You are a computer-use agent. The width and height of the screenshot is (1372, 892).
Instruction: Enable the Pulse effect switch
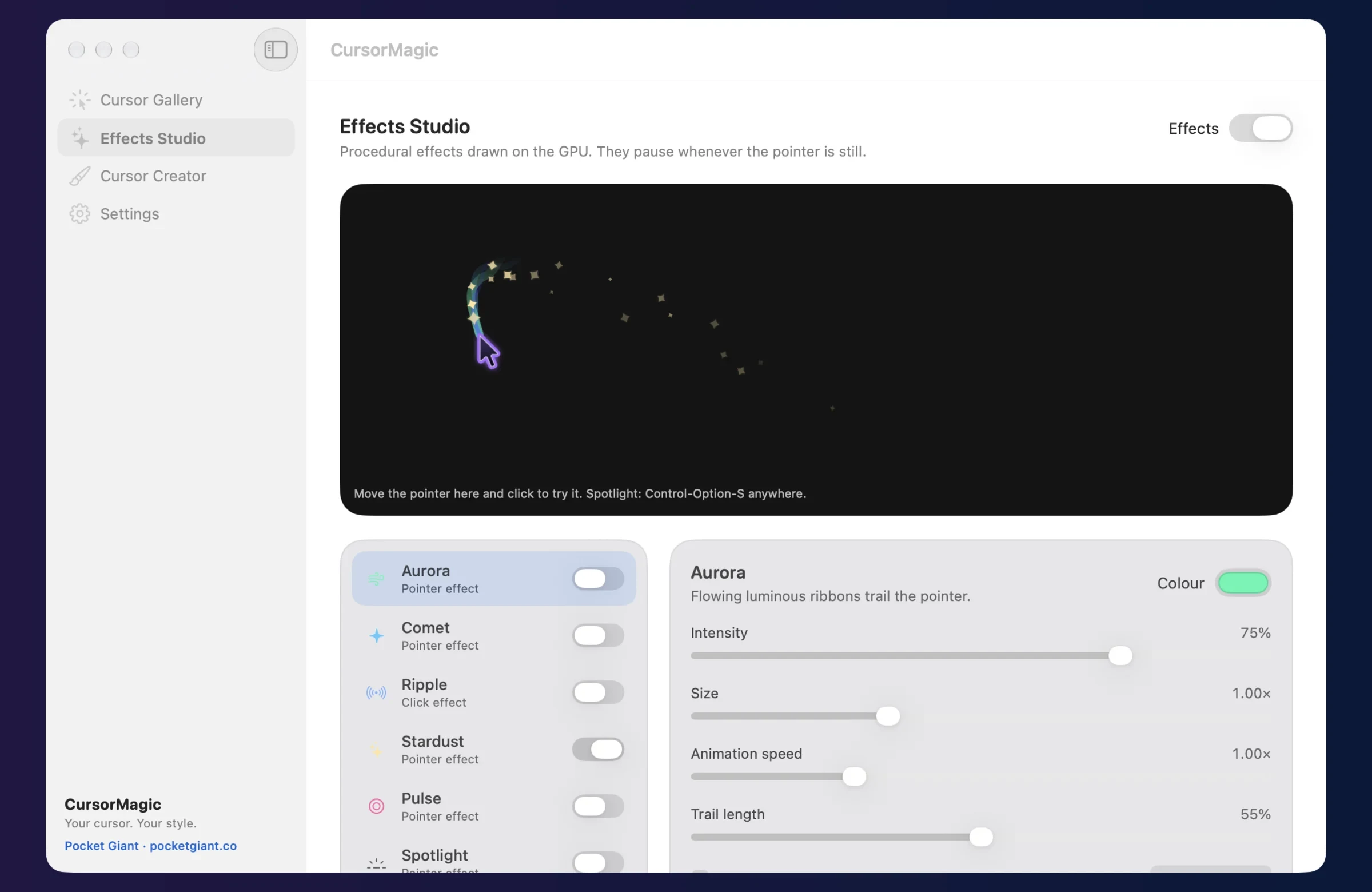(x=598, y=806)
